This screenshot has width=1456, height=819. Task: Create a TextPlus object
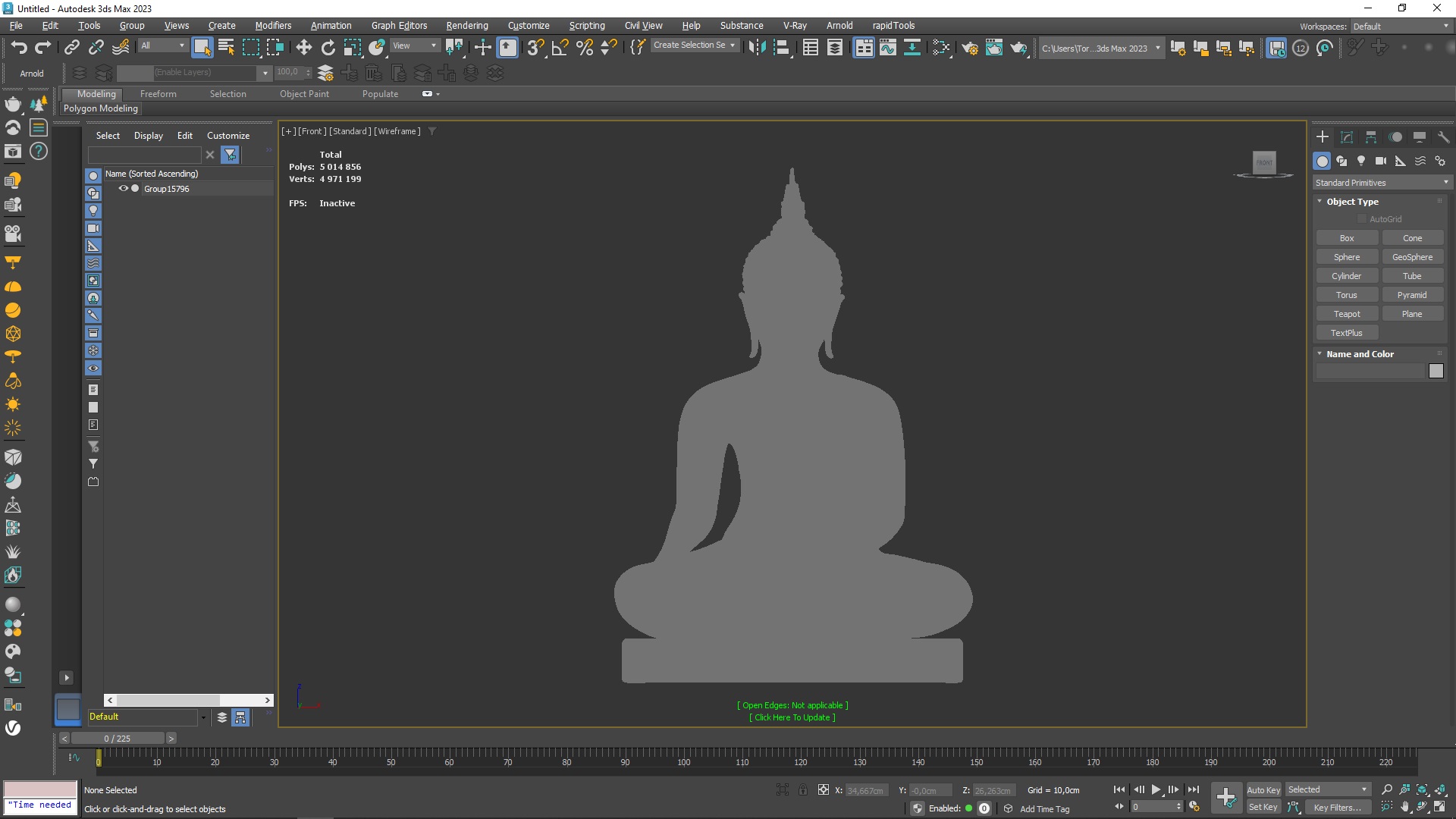pyautogui.click(x=1347, y=333)
